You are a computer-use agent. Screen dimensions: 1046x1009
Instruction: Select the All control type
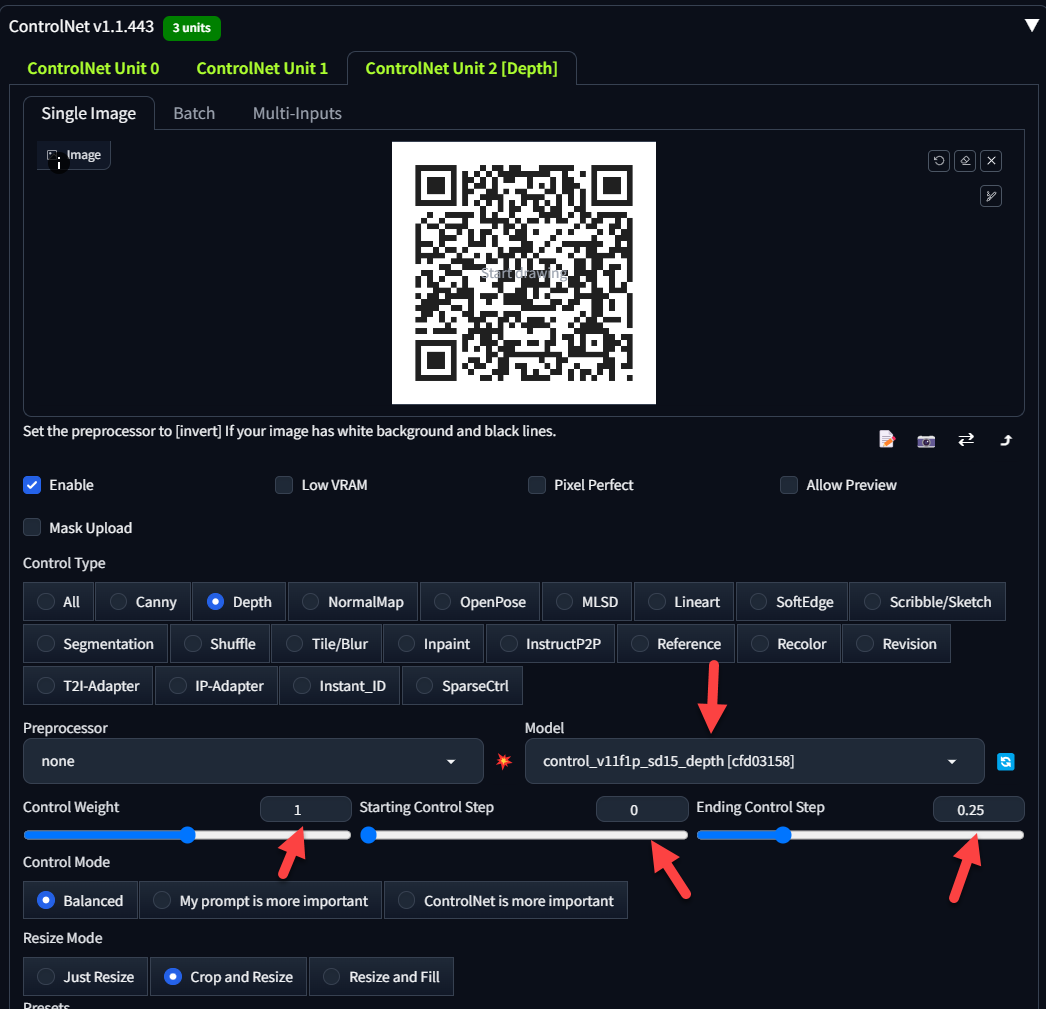tap(59, 602)
